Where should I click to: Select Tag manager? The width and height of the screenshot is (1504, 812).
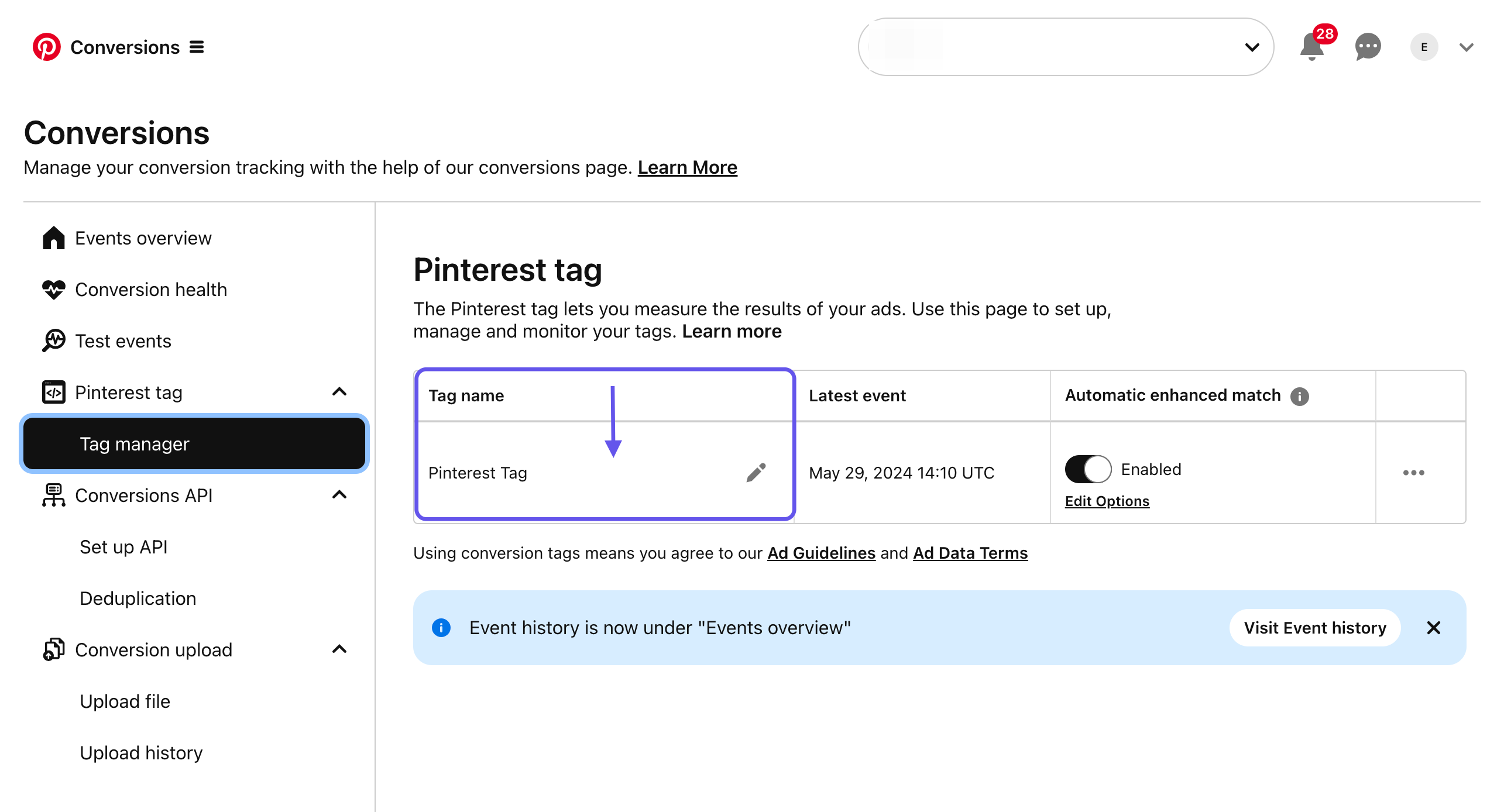[194, 443]
